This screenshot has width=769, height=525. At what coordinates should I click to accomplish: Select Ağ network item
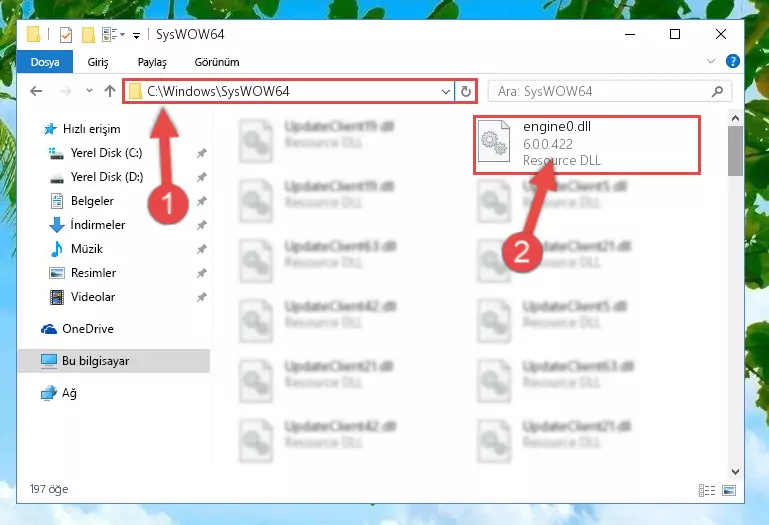tap(69, 393)
